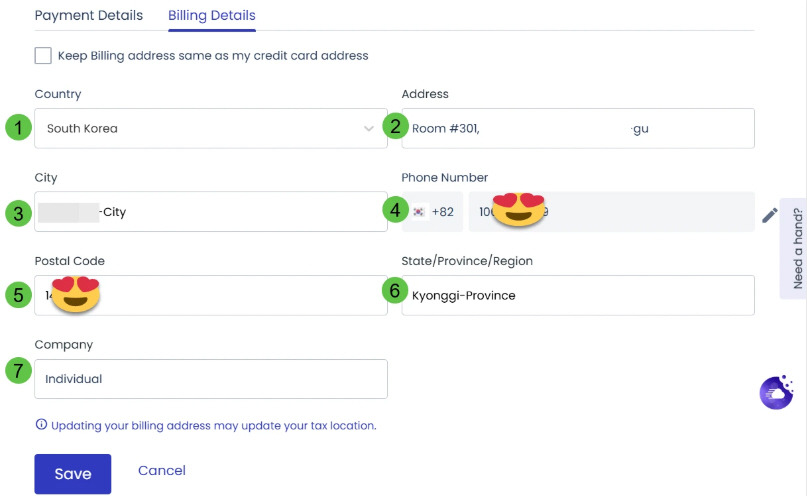Image resolution: width=807 pixels, height=496 pixels.
Task: Click the Address input field
Action: click(578, 128)
